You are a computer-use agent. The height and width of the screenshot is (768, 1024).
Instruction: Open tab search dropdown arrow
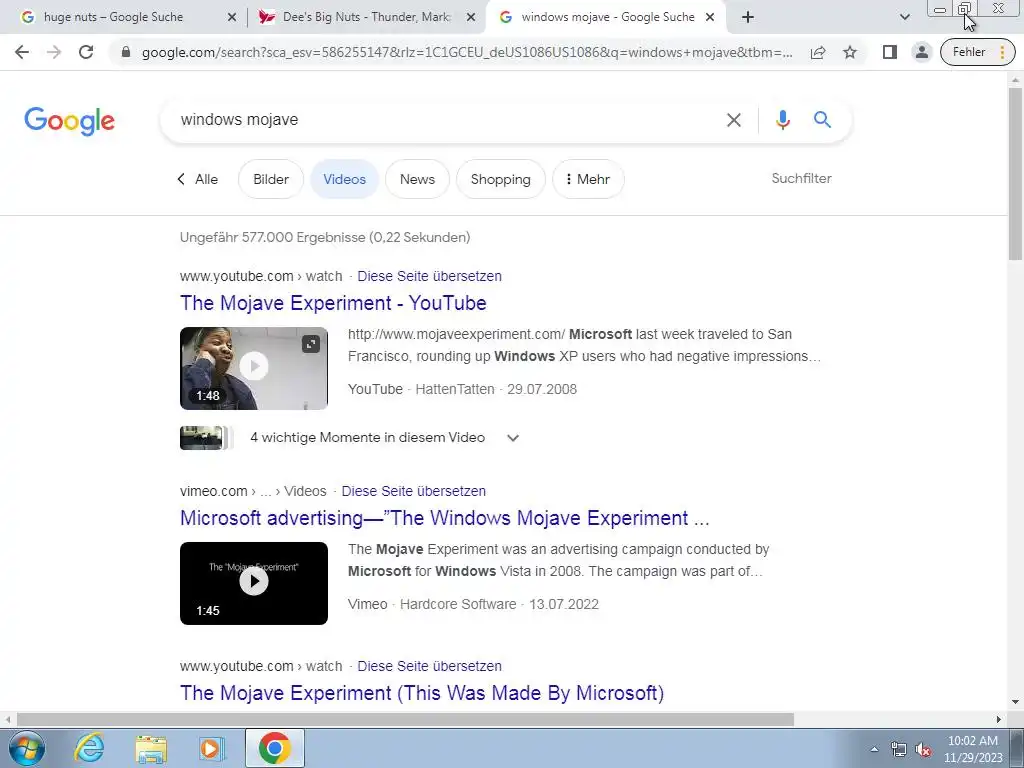904,17
